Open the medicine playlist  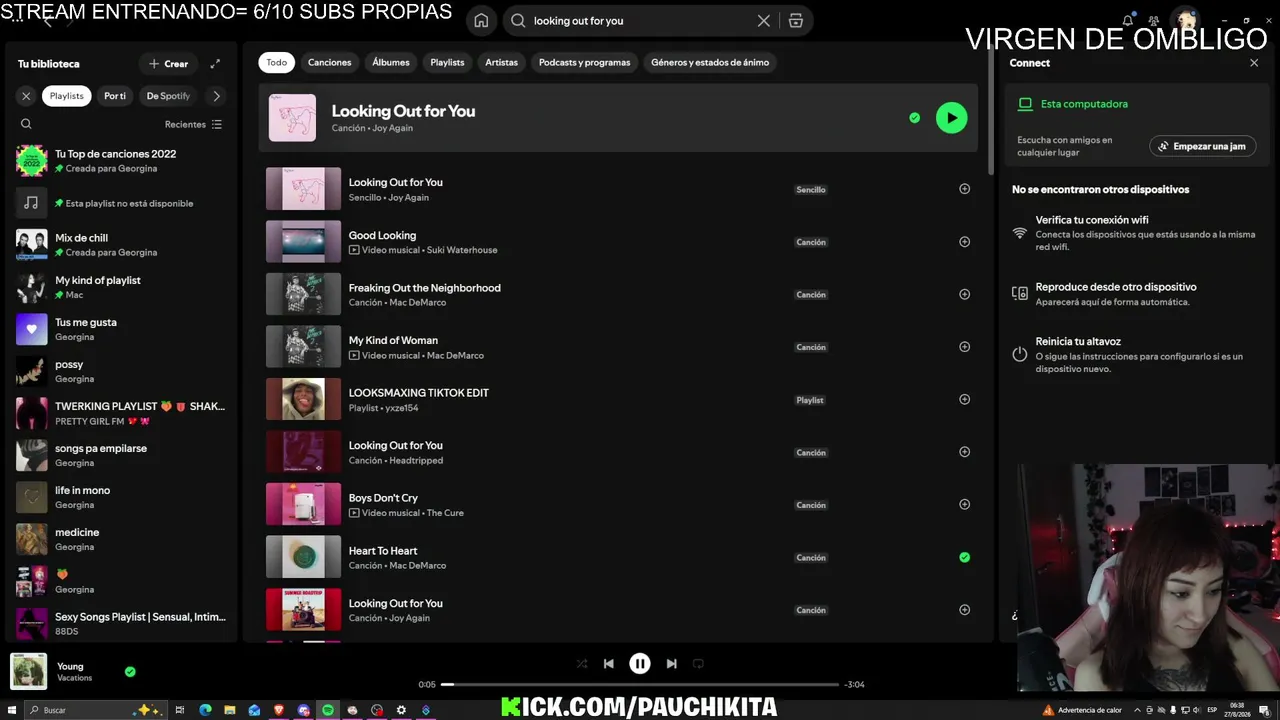point(121,539)
